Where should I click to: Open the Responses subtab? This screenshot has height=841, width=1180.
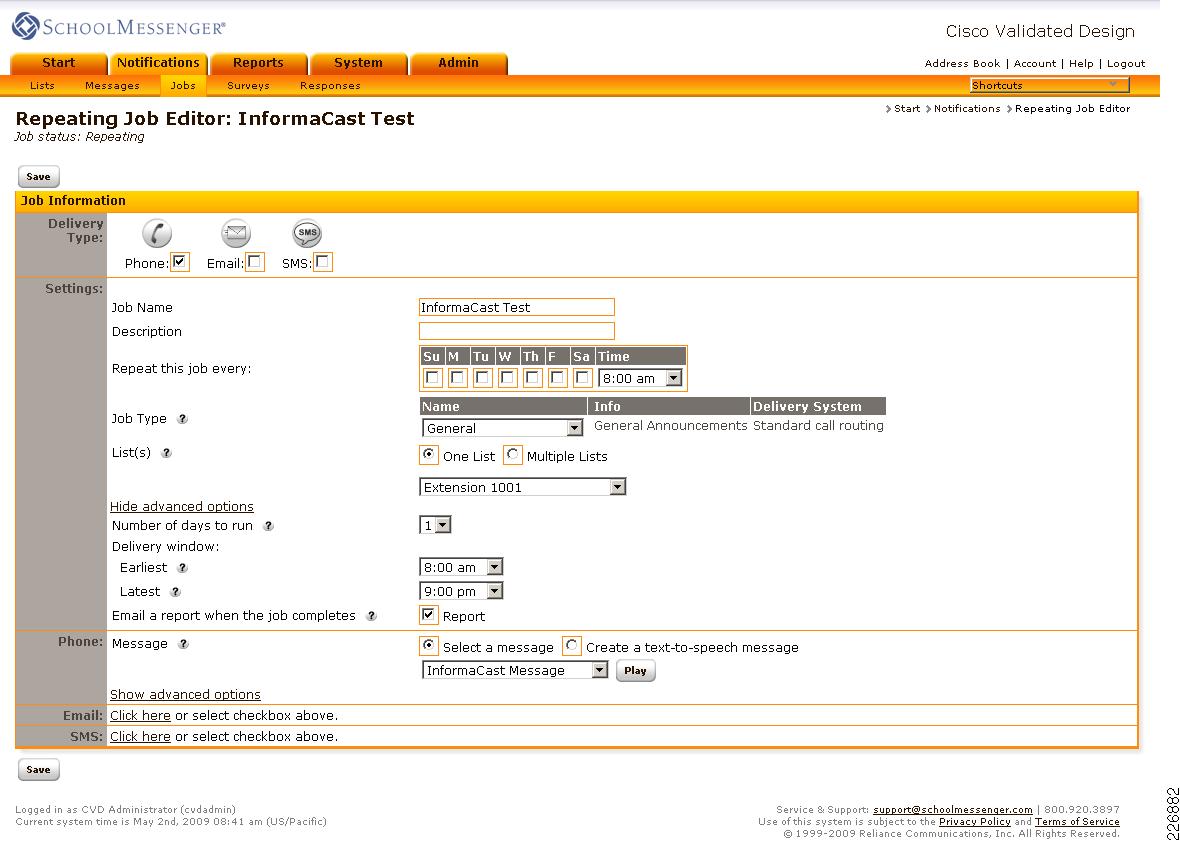(330, 86)
